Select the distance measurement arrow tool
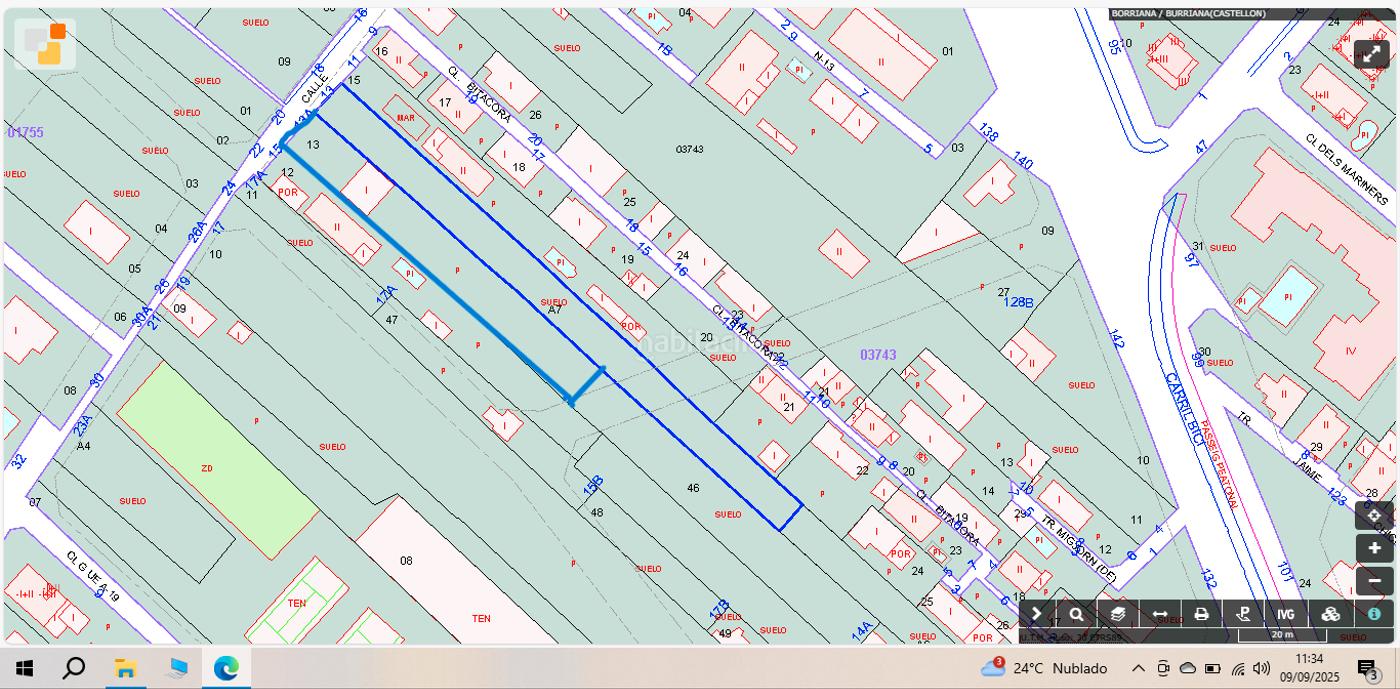Screen dimensions: 1400x689 coord(1160,614)
